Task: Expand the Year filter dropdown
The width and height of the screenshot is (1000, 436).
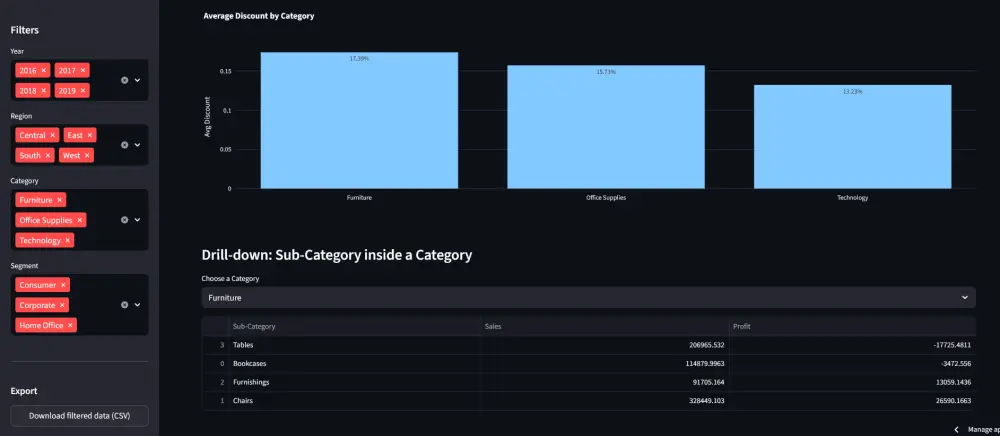Action: pos(137,80)
